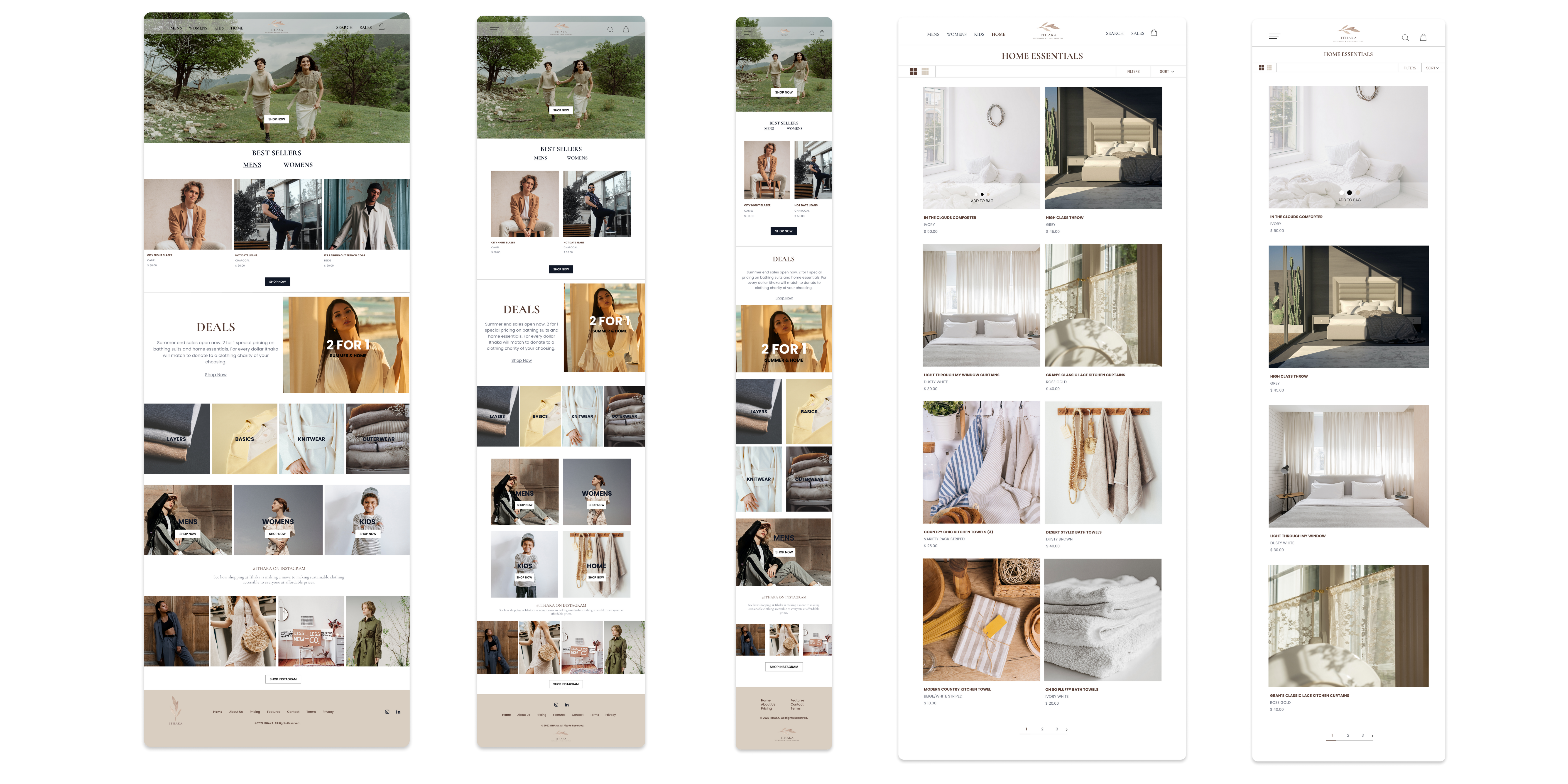Screen dimensions: 1568x784
Task: Click LinkedIn icon in desktop homepage footer
Action: pyautogui.click(x=398, y=712)
